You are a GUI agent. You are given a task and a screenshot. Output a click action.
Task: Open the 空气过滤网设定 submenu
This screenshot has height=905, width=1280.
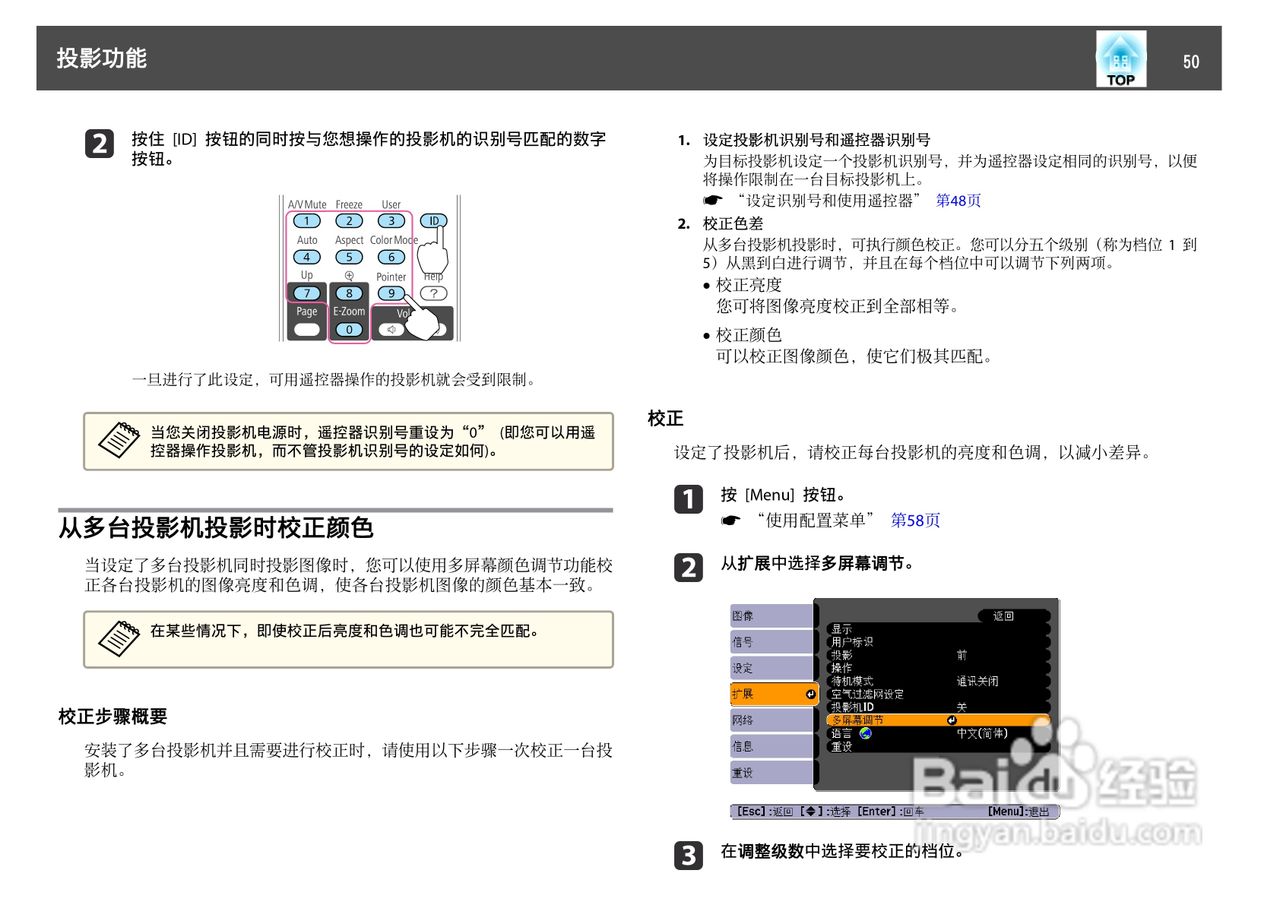coord(866,693)
